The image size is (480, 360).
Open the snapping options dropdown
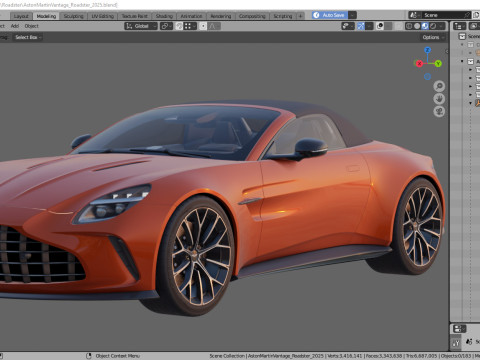[x=190, y=26]
